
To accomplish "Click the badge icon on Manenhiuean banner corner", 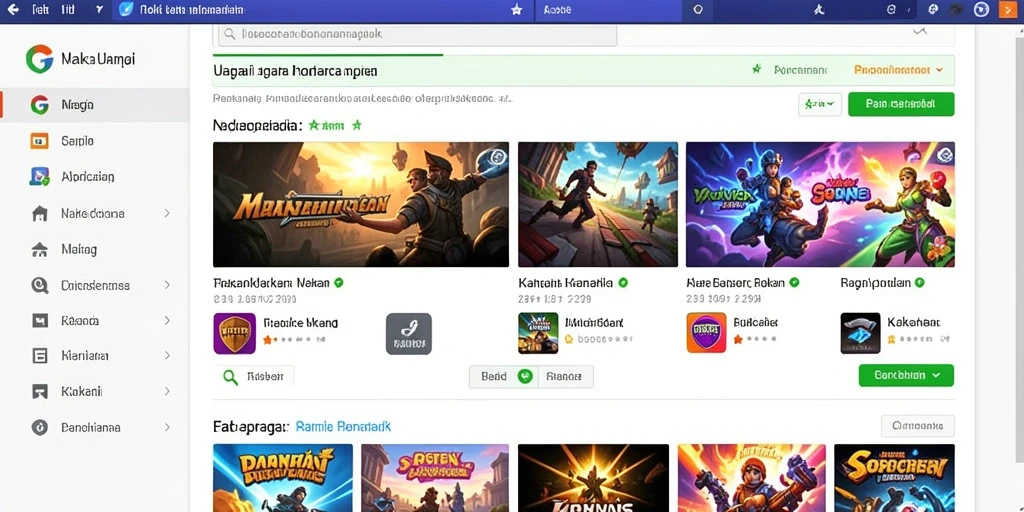I will point(496,157).
